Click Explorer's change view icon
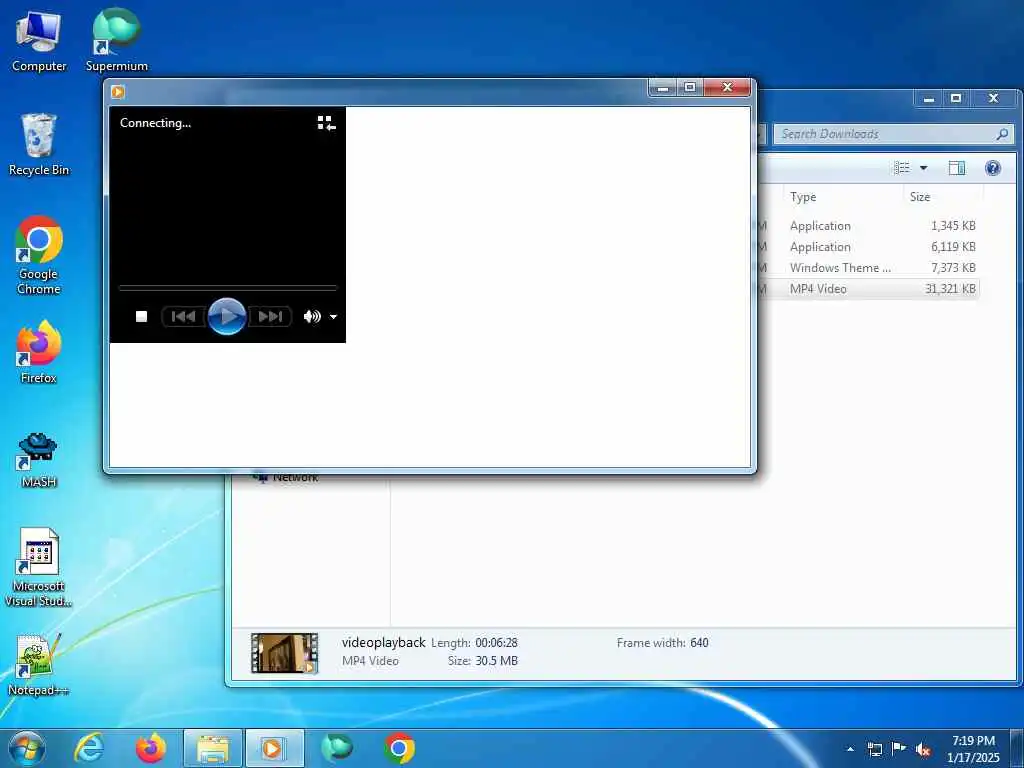This screenshot has height=768, width=1024. pos(902,168)
